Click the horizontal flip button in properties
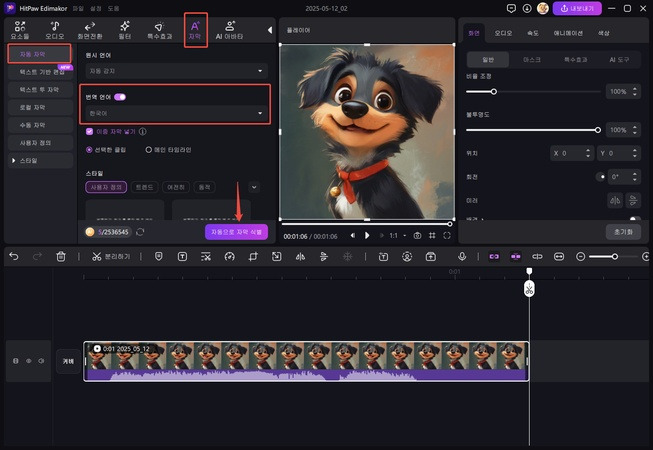 [x=615, y=201]
